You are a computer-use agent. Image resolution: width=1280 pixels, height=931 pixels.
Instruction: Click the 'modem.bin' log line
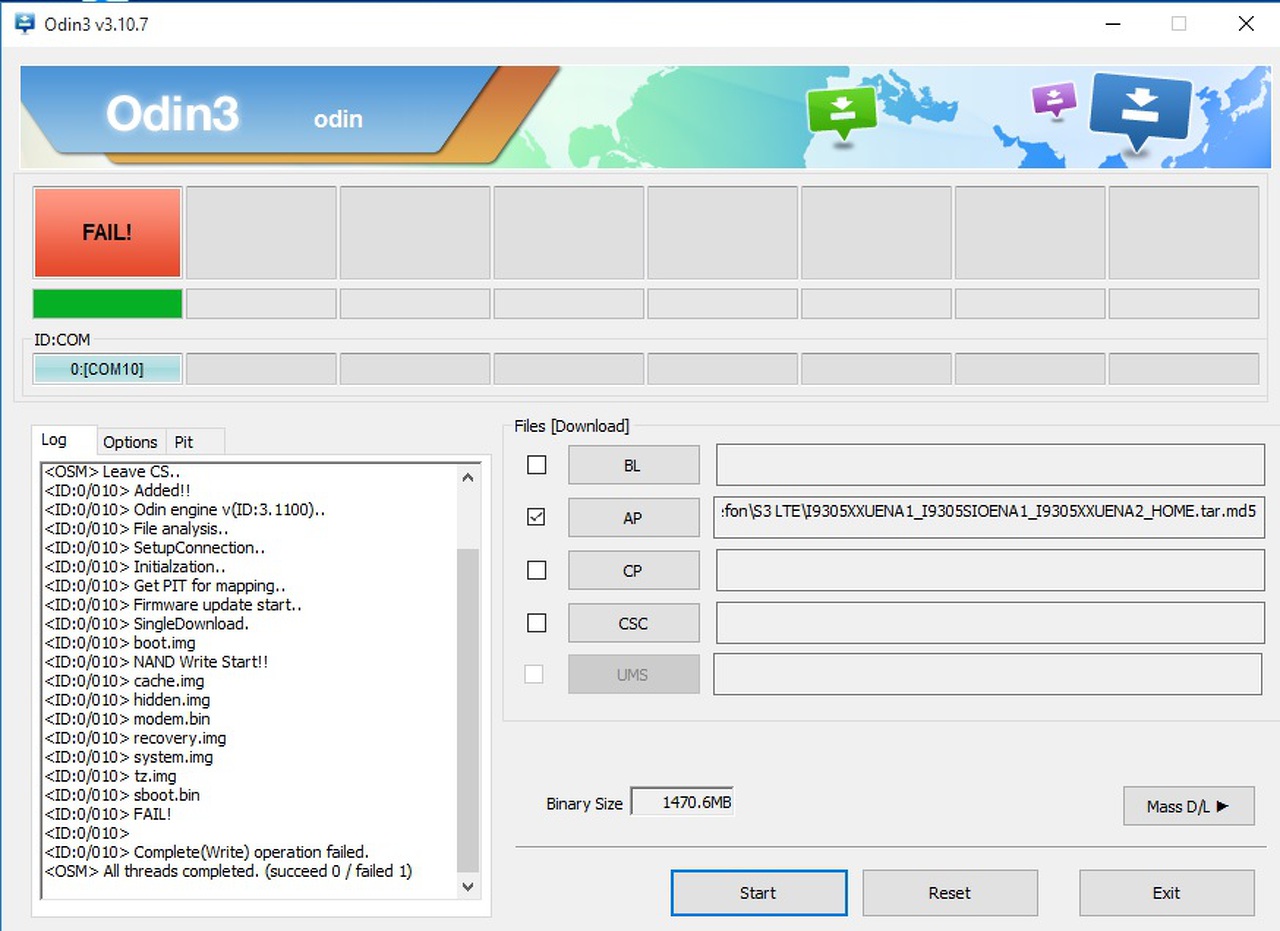point(127,719)
